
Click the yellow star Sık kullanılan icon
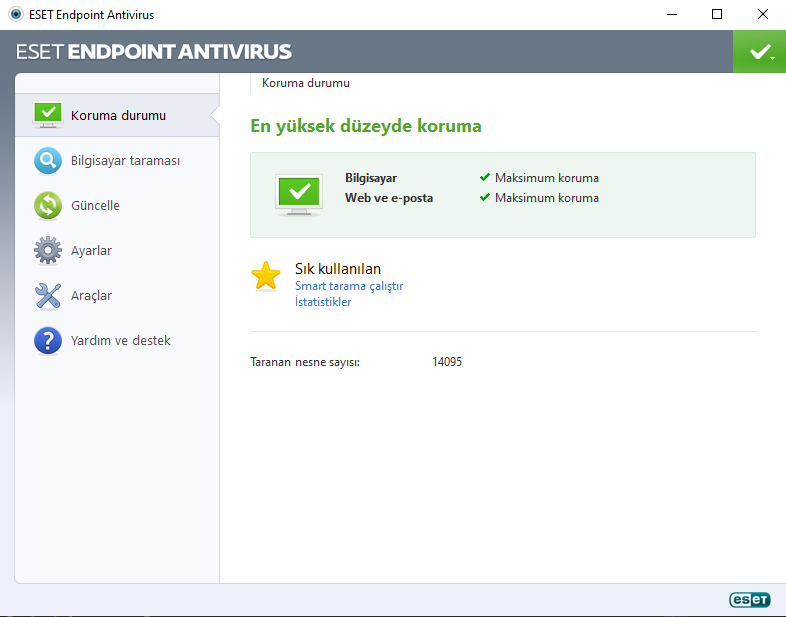click(266, 276)
